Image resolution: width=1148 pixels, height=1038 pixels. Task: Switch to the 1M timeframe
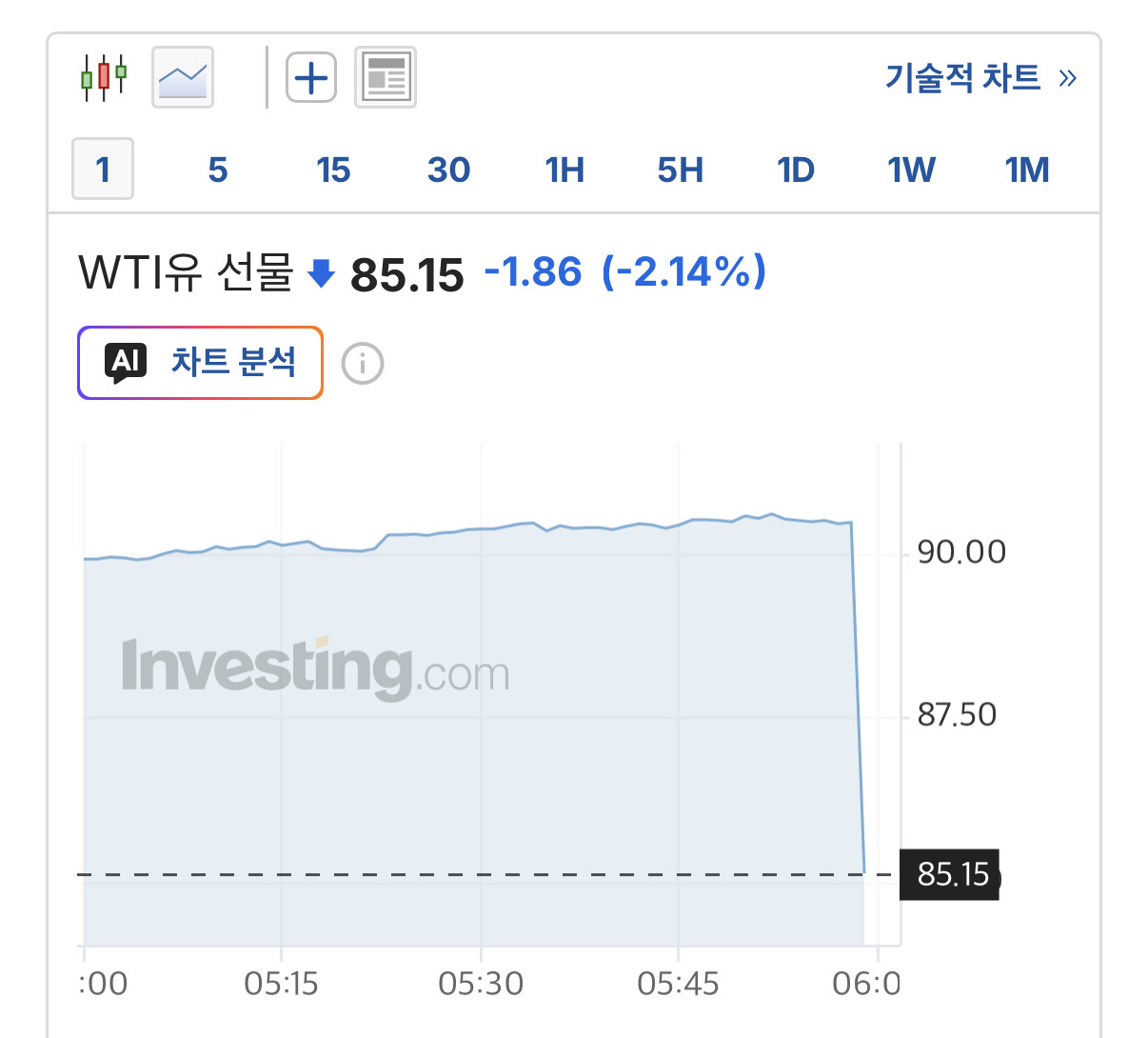point(1027,170)
